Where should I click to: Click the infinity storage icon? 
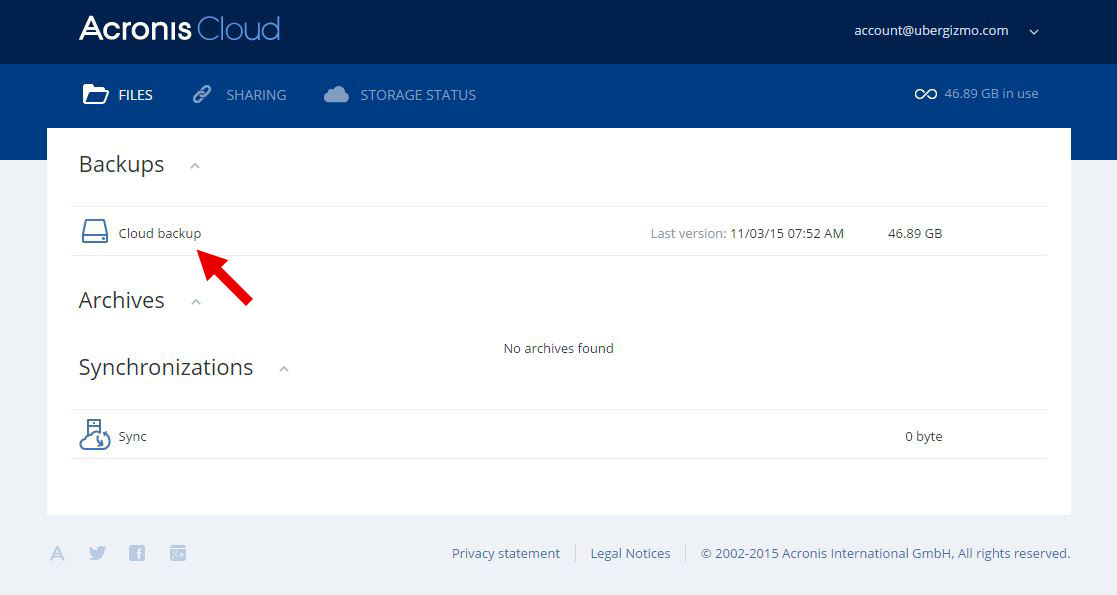pos(925,94)
